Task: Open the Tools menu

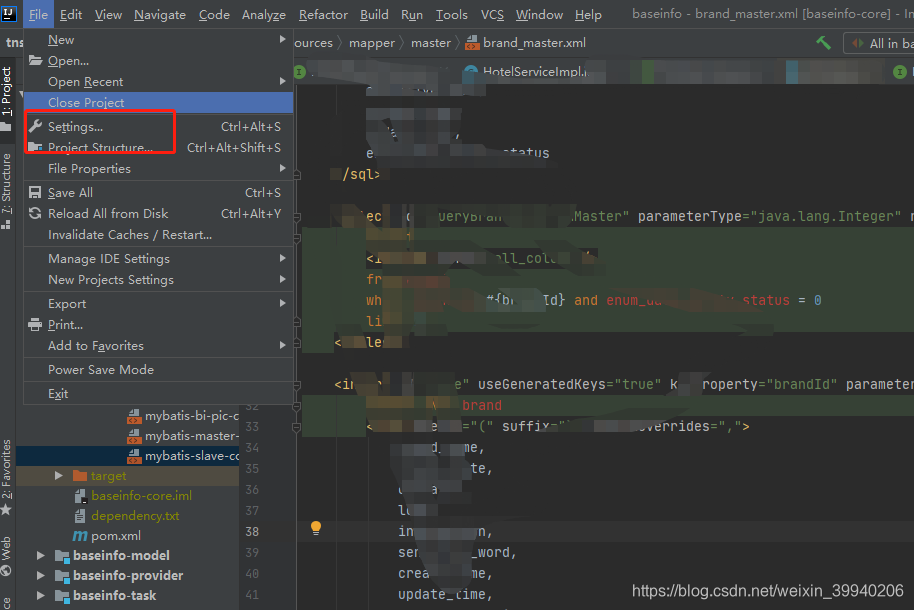Action: click(x=451, y=15)
